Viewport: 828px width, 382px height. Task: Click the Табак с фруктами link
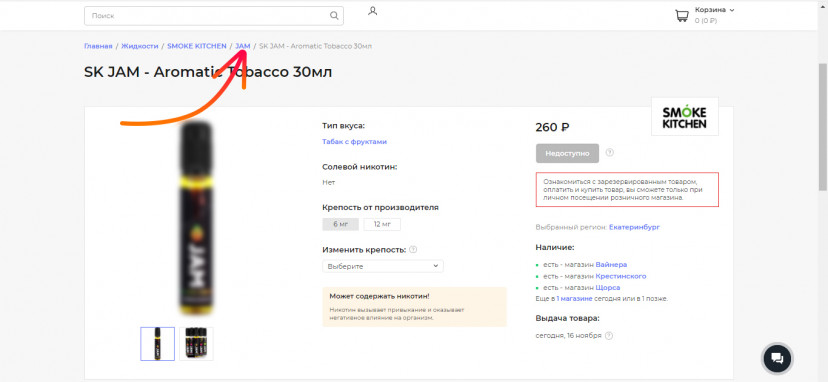(354, 142)
